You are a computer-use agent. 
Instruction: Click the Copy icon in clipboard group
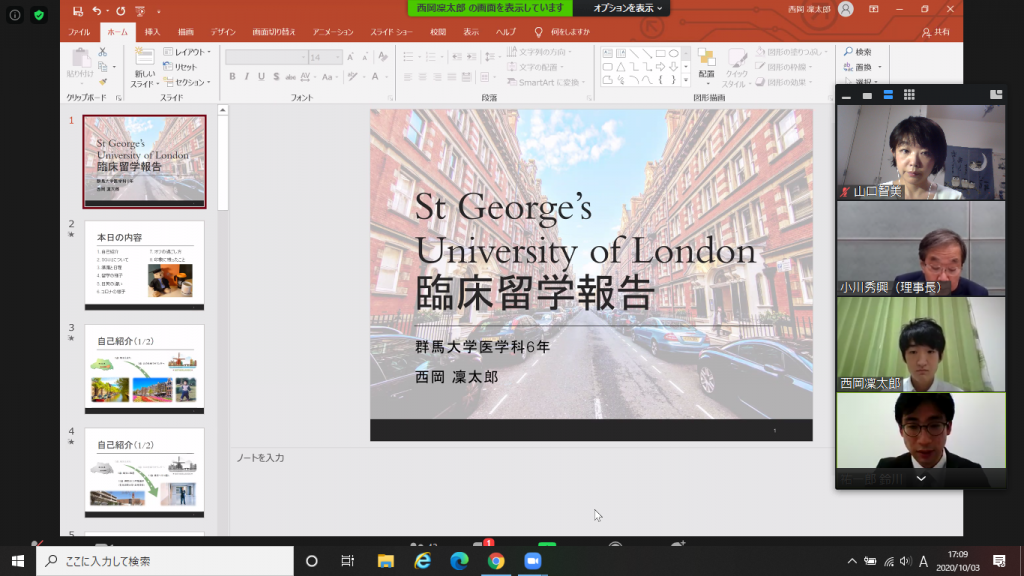click(x=103, y=67)
